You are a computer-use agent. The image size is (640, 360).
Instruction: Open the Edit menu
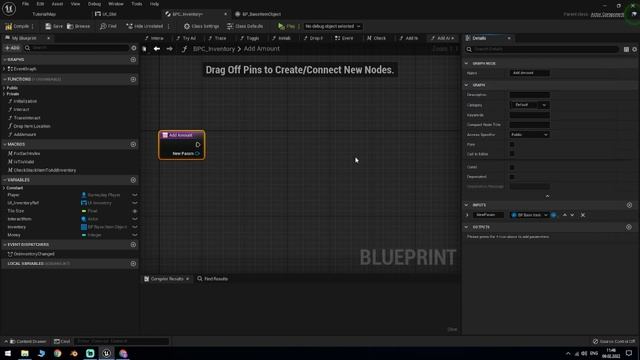point(40,4)
